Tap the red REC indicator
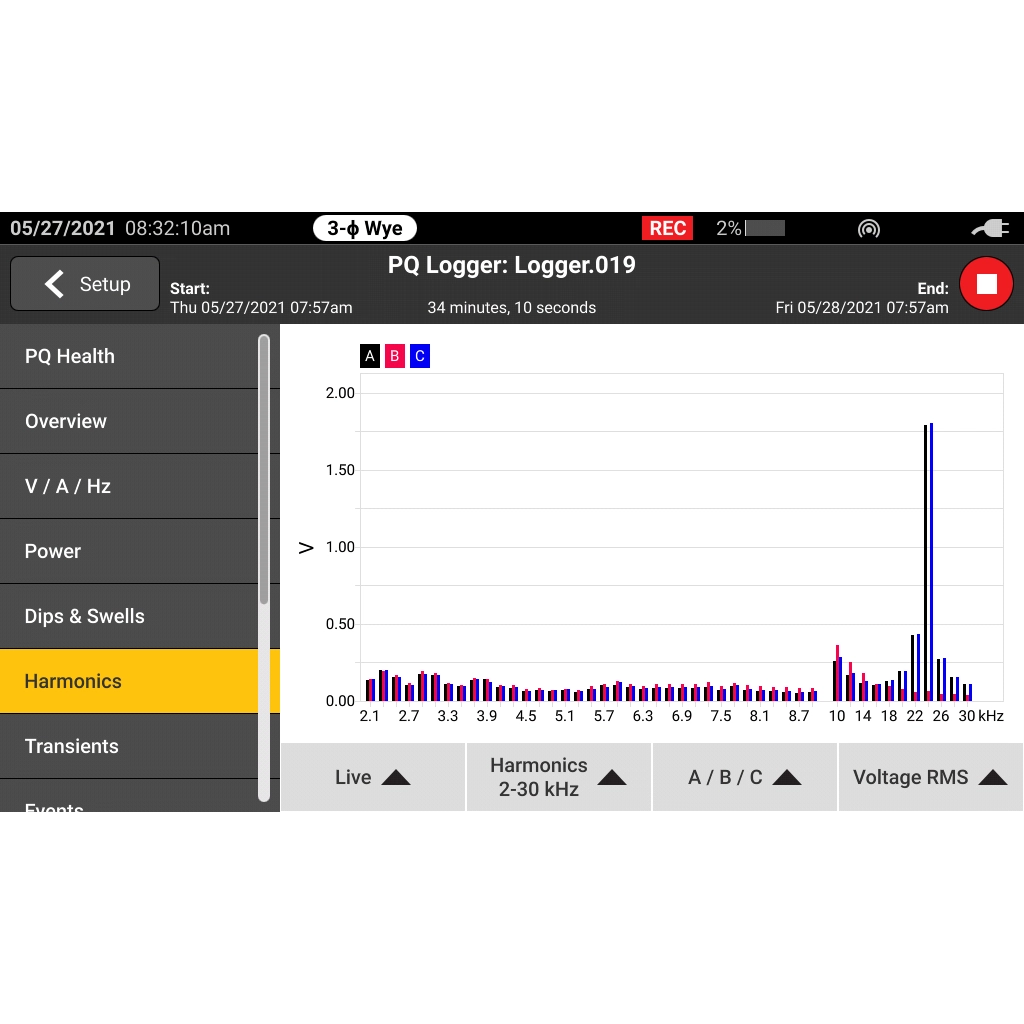Image resolution: width=1024 pixels, height=1024 pixels. point(667,228)
